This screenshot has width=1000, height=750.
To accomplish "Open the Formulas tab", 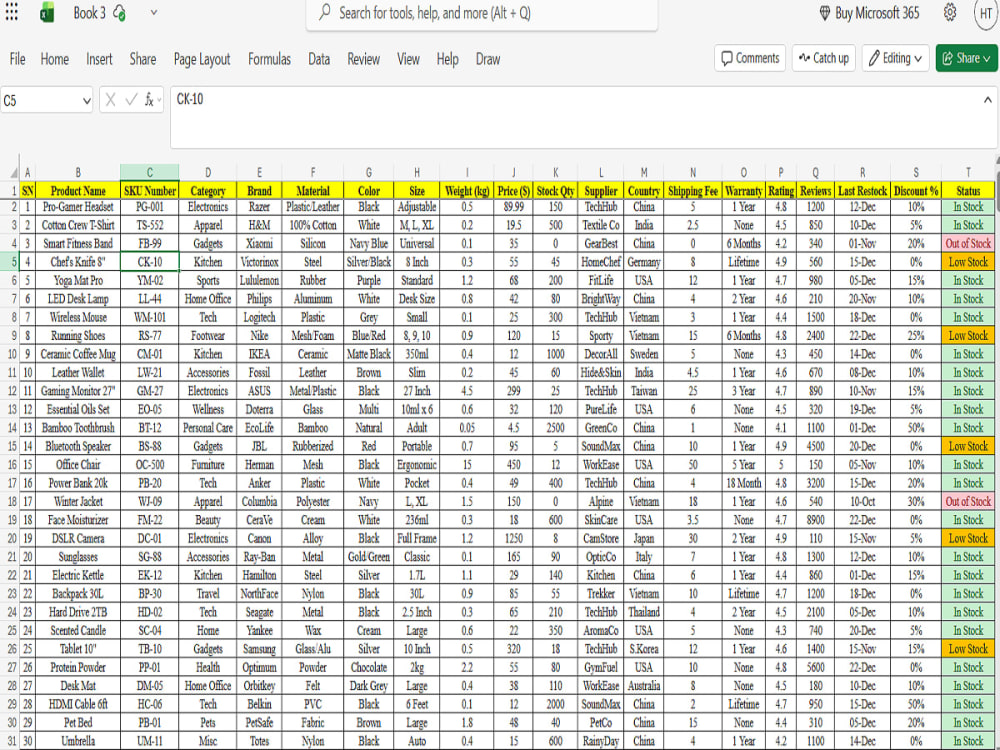I will click(x=269, y=59).
